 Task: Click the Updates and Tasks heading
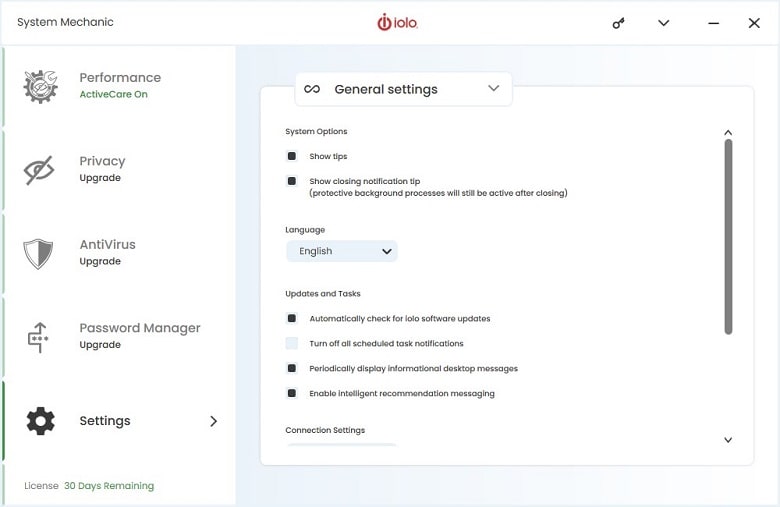323,294
